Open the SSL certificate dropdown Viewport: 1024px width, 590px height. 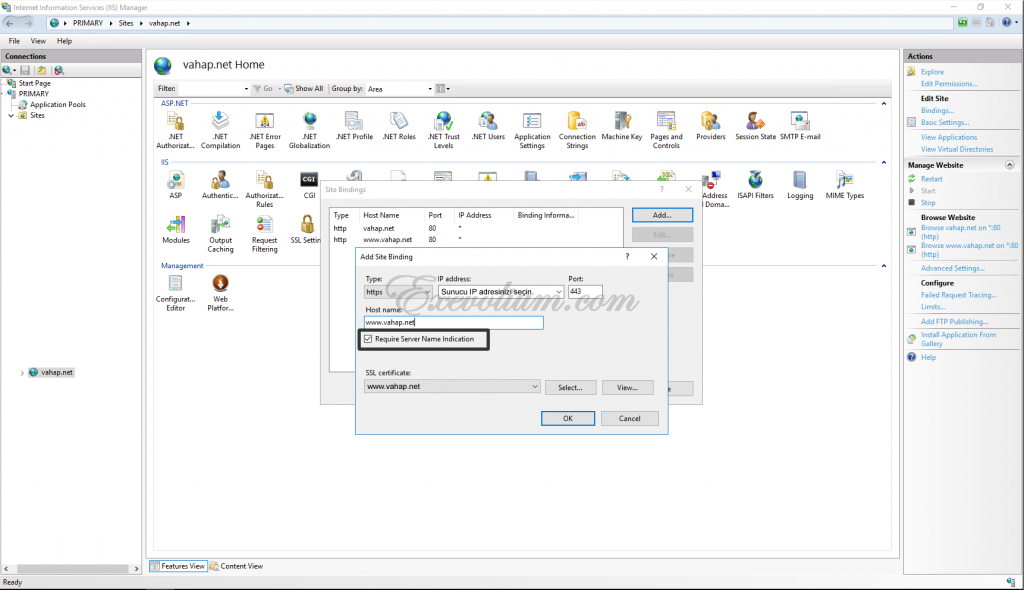click(x=452, y=387)
